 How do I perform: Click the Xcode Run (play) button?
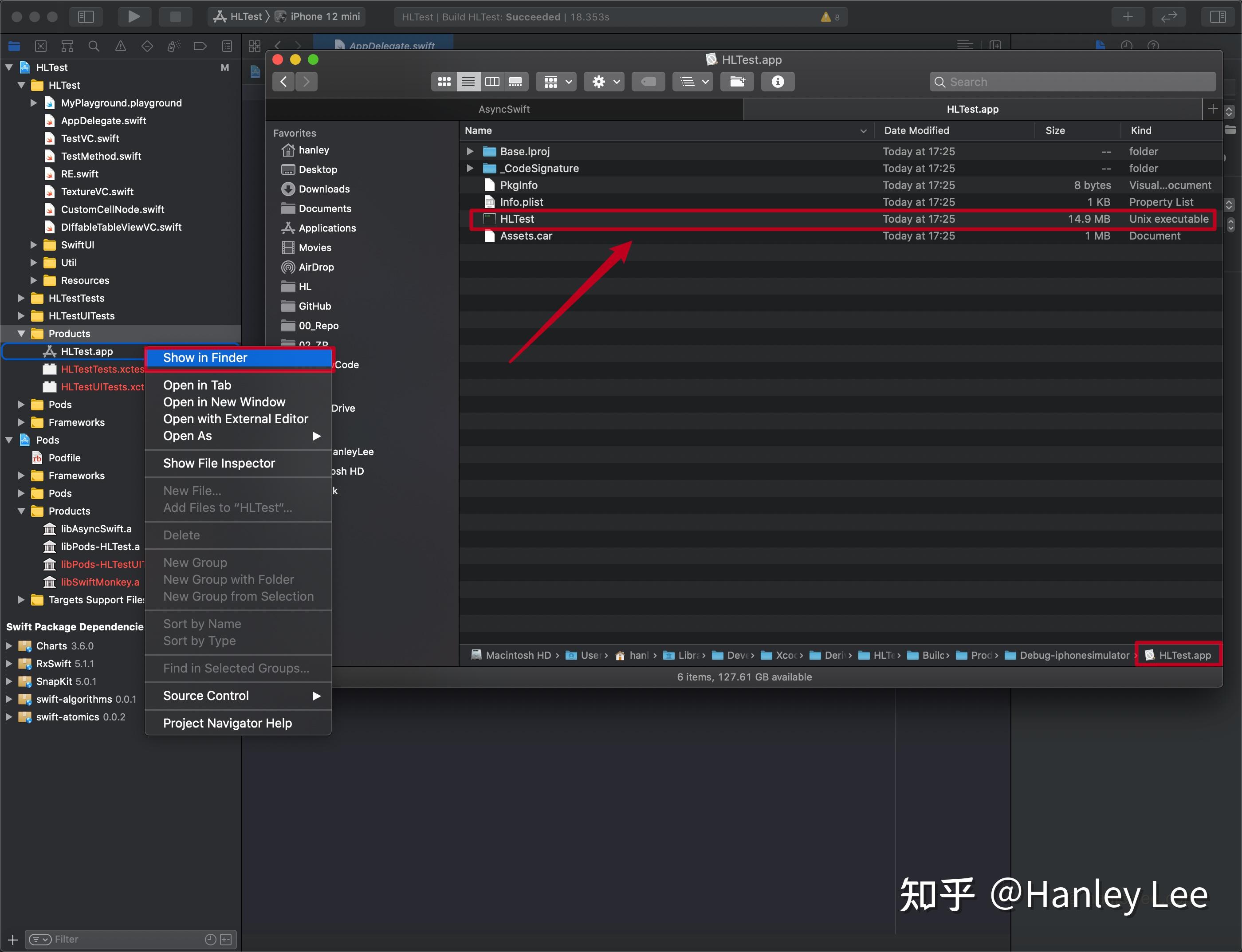133,16
